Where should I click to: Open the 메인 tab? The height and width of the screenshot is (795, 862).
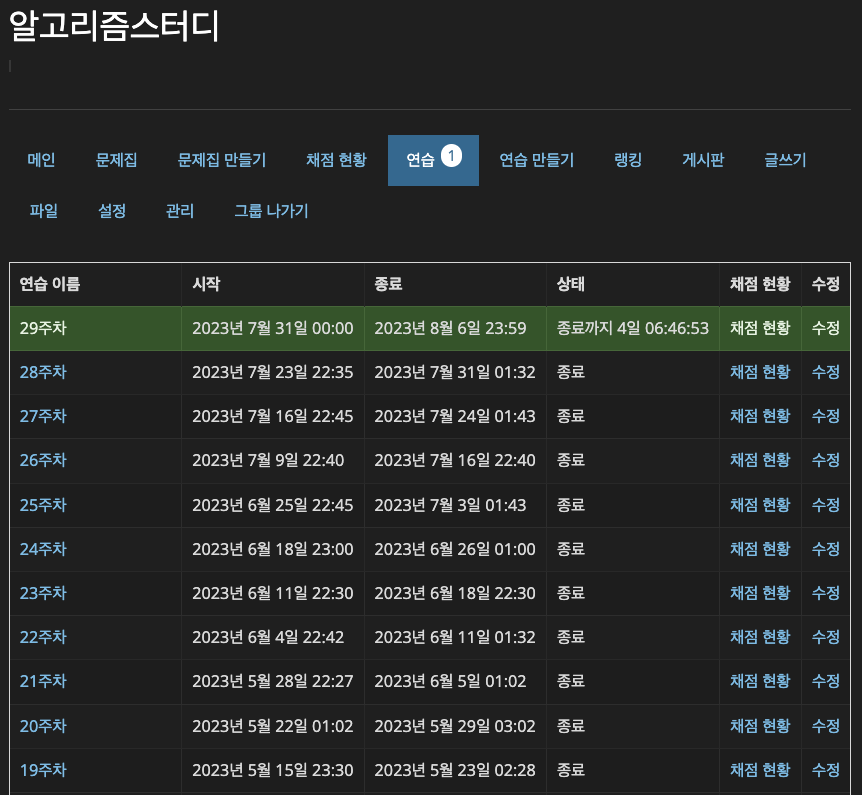pyautogui.click(x=41, y=160)
